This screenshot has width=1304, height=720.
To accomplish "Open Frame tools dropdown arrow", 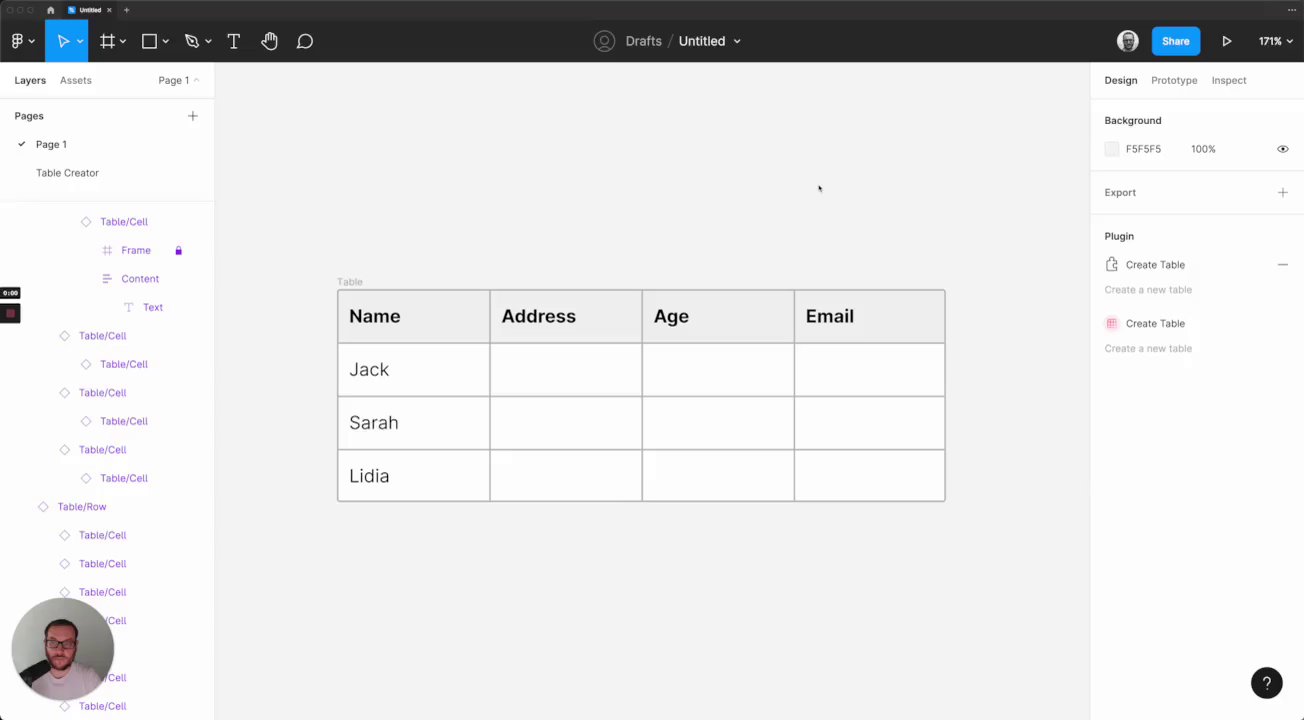I will tap(122, 41).
